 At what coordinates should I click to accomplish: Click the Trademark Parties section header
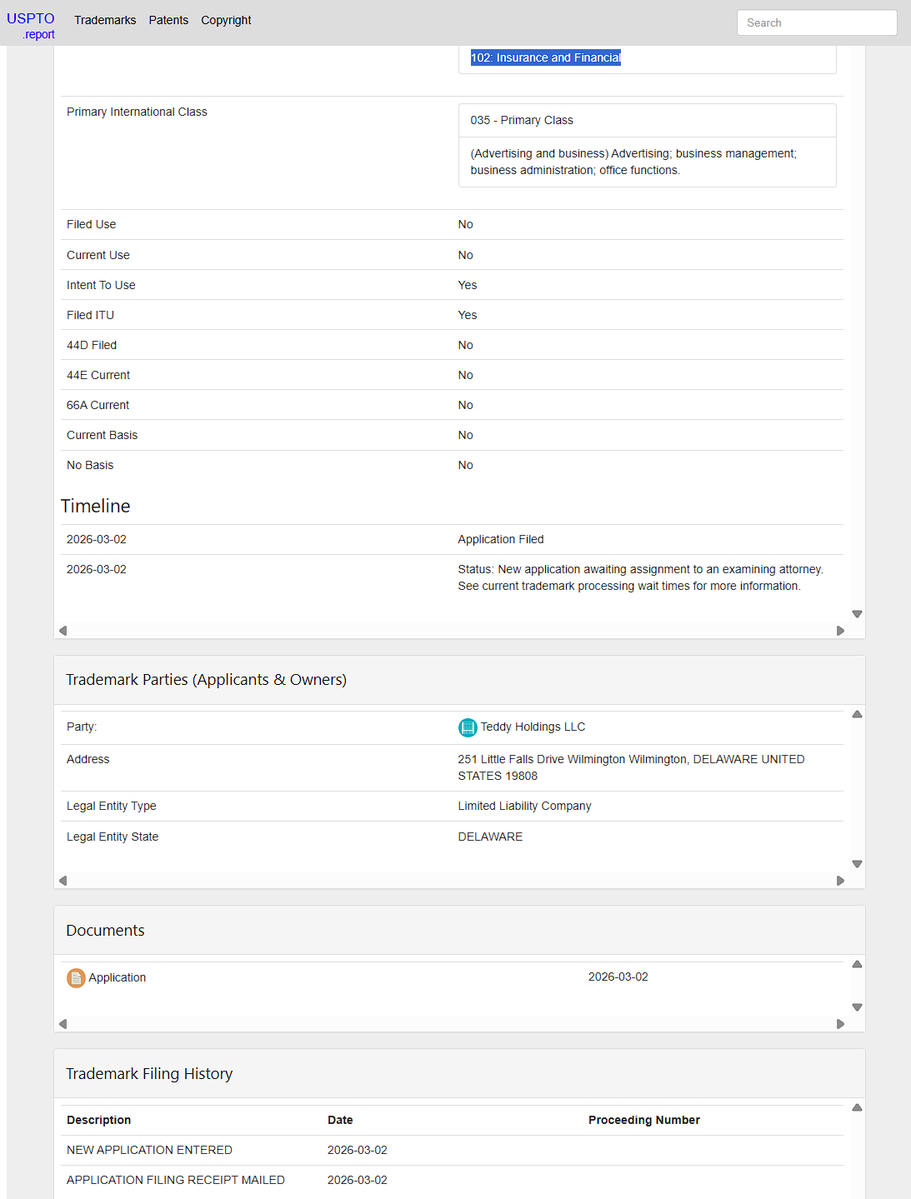(207, 679)
